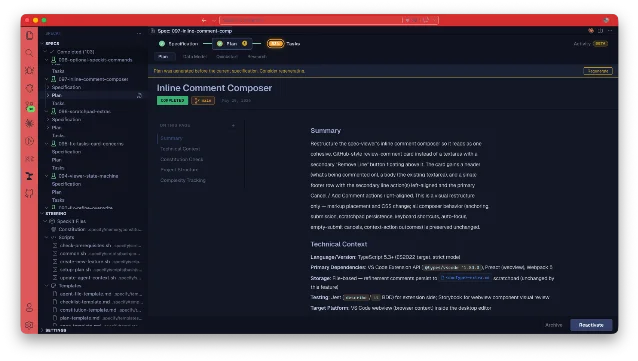Open plan-template.md file
Viewport: 638px width, 361px height.
click(98, 318)
